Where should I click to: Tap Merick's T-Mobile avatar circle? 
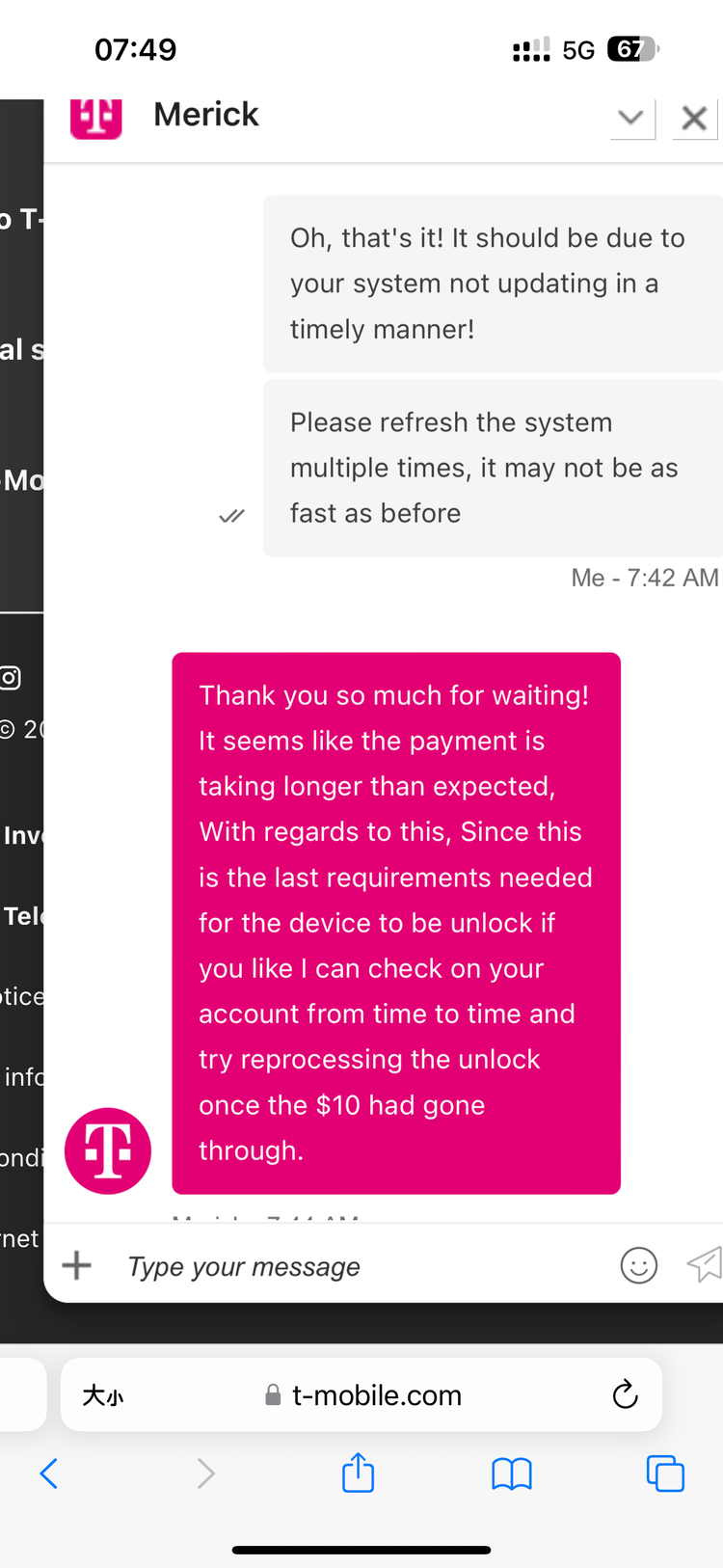coord(108,1150)
